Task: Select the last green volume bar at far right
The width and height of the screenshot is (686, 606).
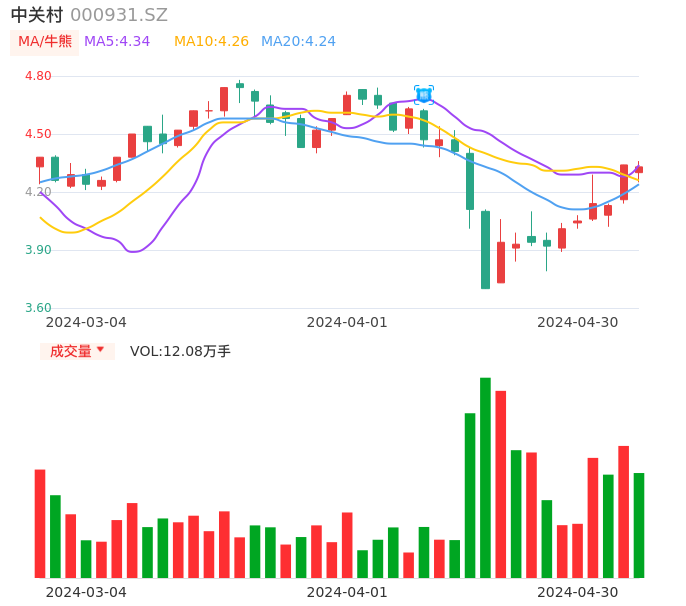Action: pos(639,525)
